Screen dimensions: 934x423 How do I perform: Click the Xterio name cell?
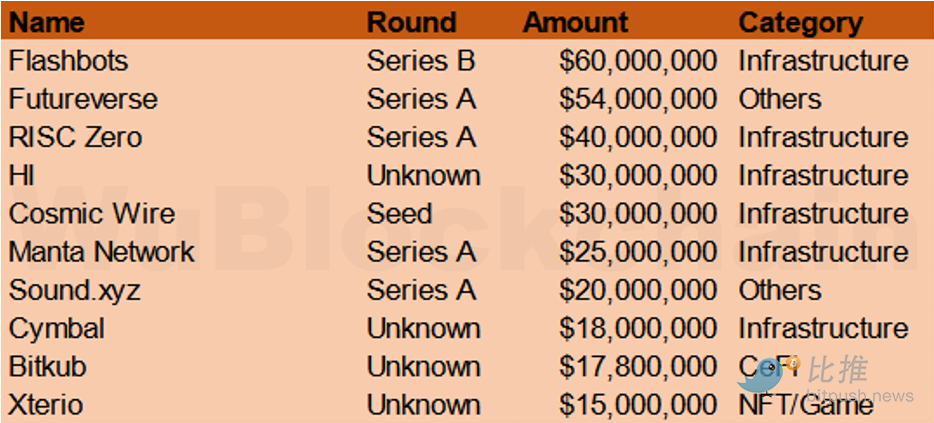tap(46, 405)
